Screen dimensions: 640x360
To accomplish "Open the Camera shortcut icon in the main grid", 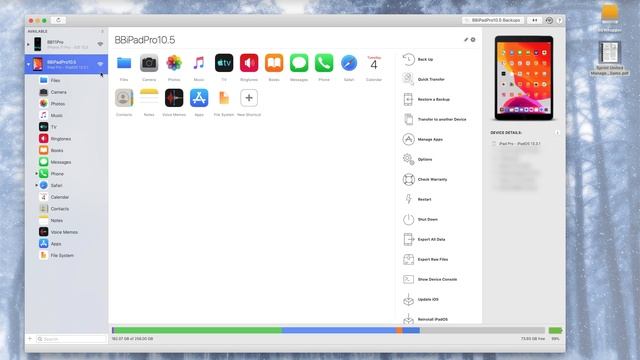I will click(x=149, y=63).
